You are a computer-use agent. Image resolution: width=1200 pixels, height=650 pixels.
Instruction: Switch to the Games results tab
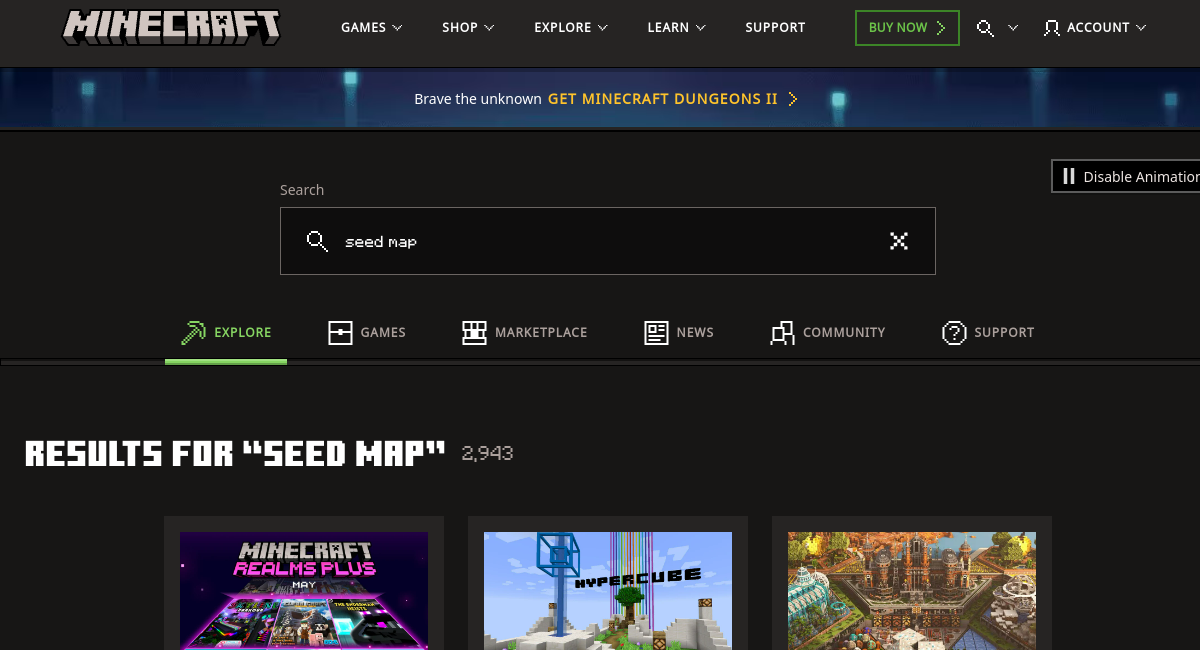point(367,333)
